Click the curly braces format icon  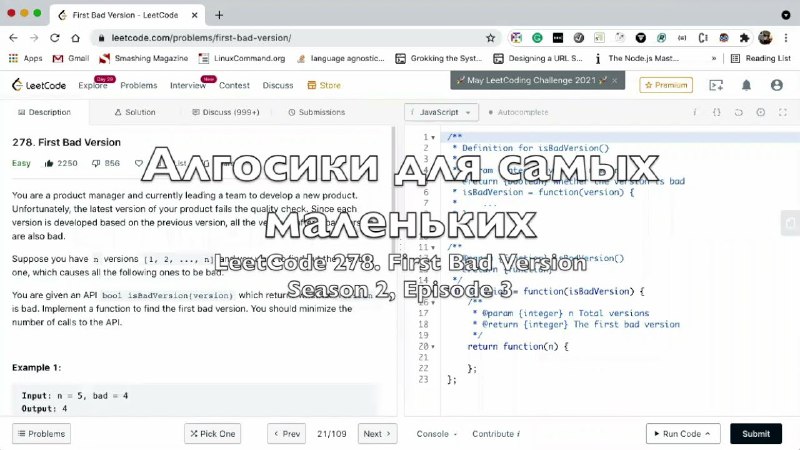pos(716,112)
